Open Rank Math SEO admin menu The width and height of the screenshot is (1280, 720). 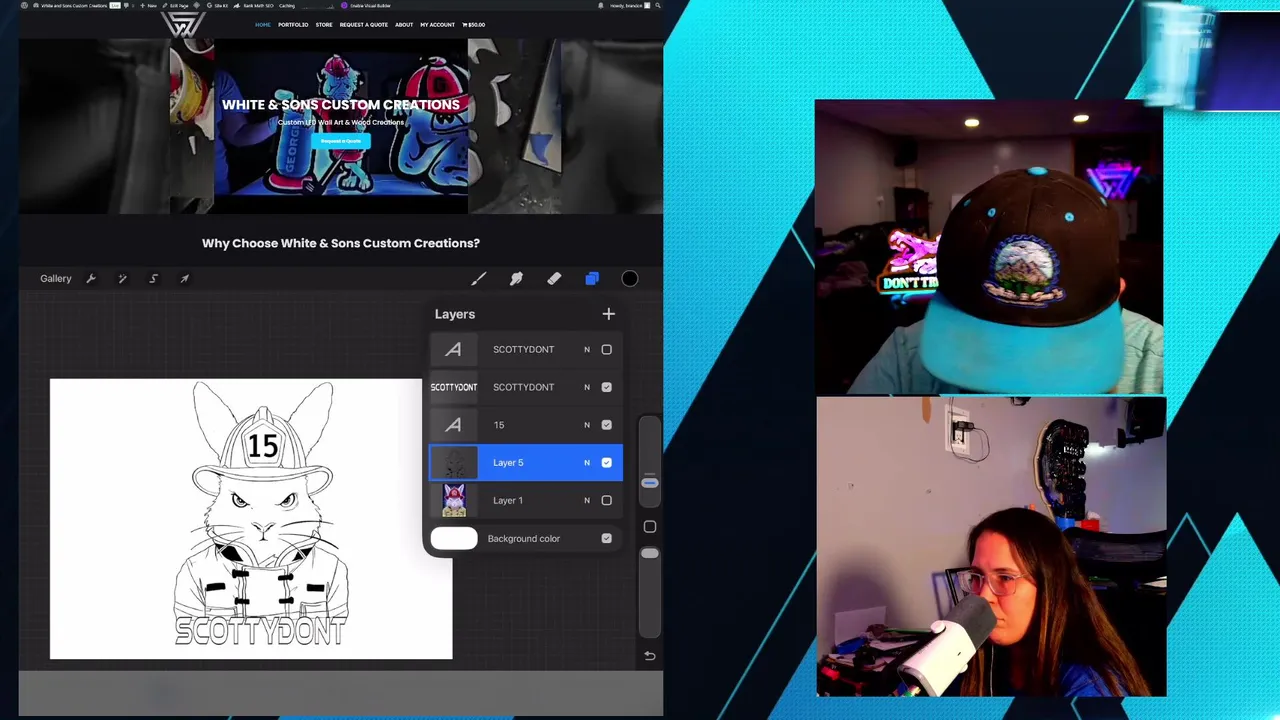[x=255, y=6]
